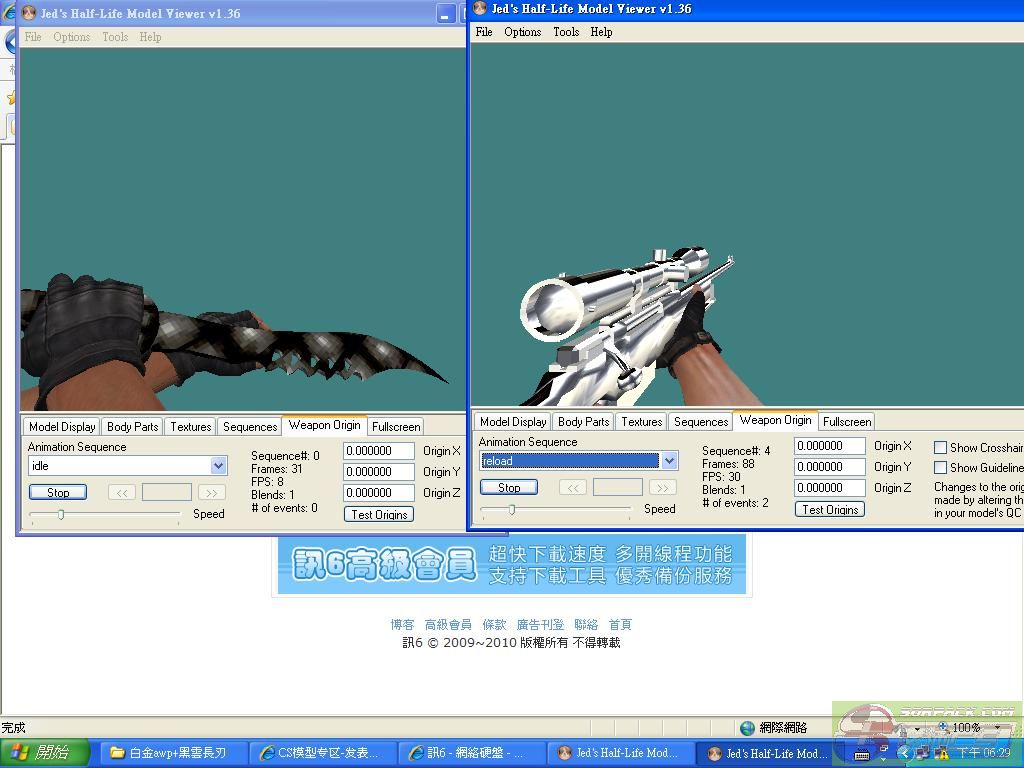The image size is (1024, 768).
Task: Open the 廣告刊登 footer link
Action: 540,624
